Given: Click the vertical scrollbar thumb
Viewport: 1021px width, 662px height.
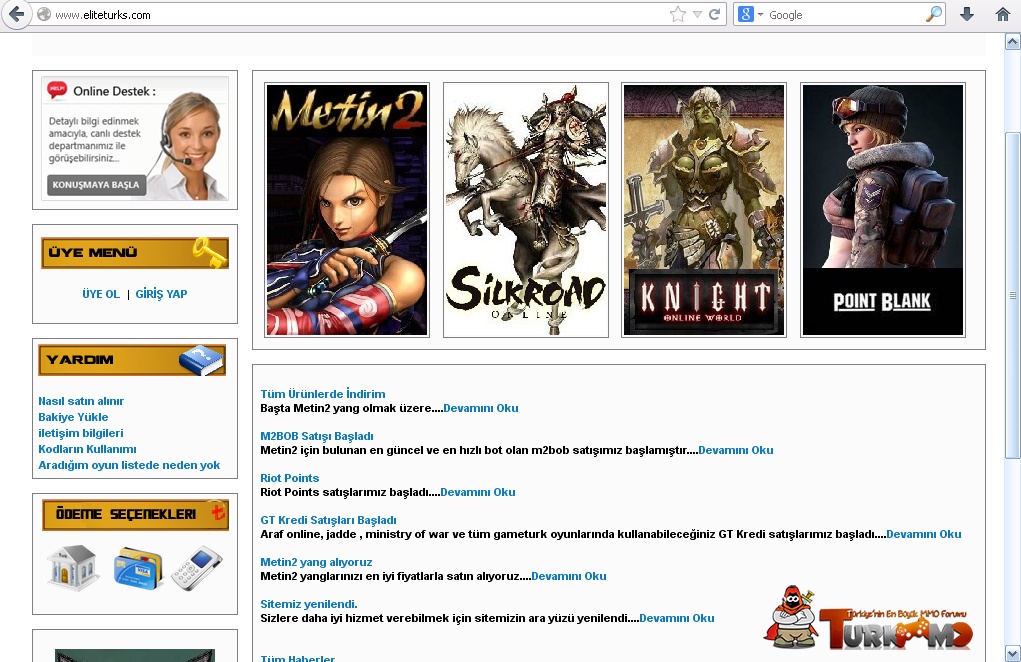Looking at the screenshot, I should (x=1013, y=295).
